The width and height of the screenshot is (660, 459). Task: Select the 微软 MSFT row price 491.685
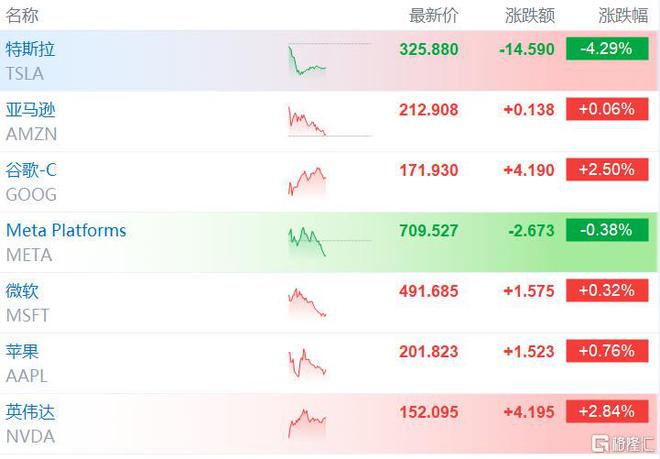pos(428,291)
